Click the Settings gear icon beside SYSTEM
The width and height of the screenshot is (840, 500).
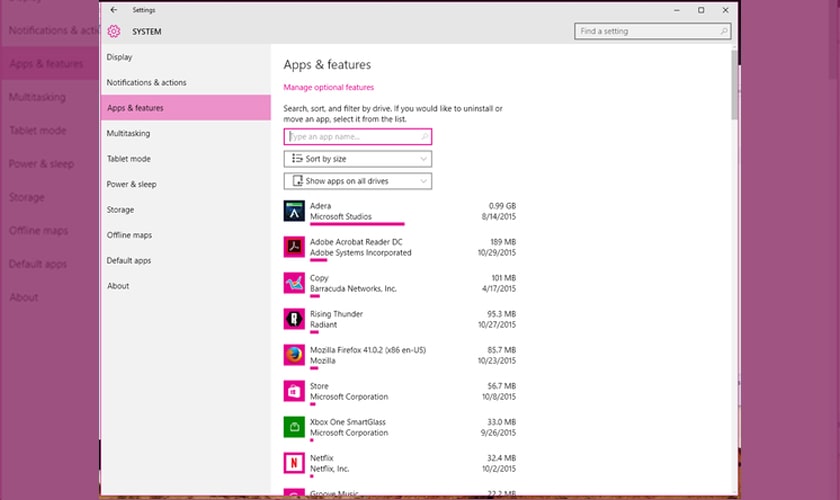pyautogui.click(x=114, y=32)
